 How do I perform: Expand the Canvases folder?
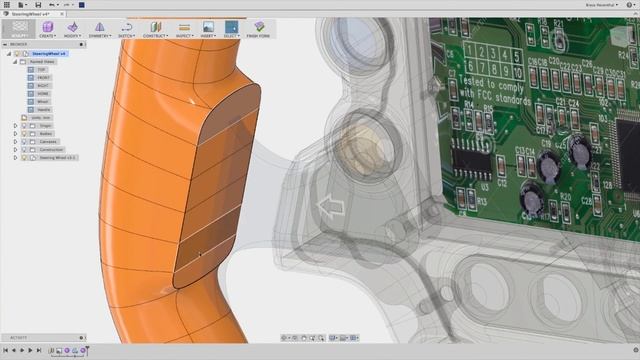tap(16, 142)
